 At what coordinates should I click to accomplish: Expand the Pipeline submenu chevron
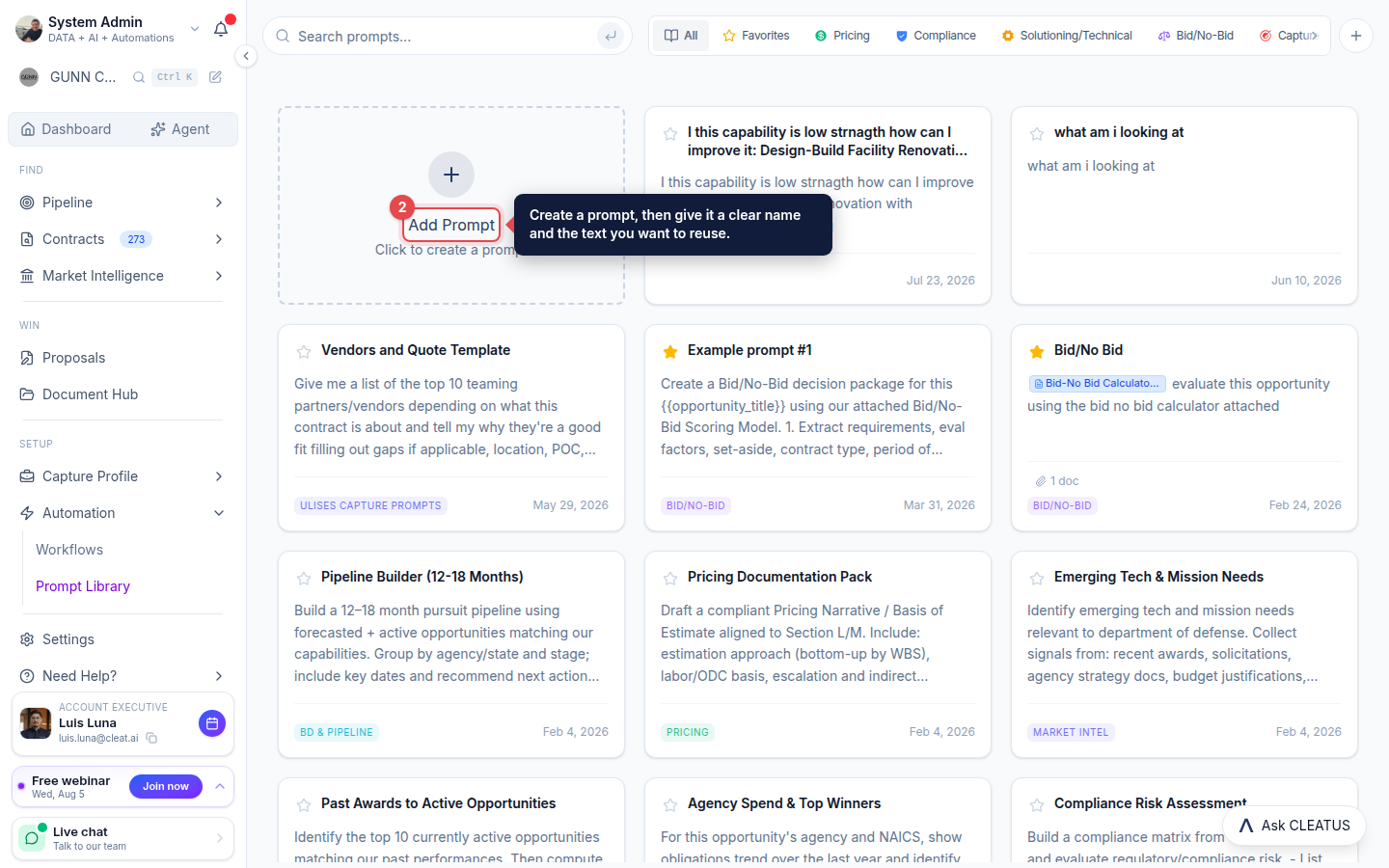coord(219,203)
